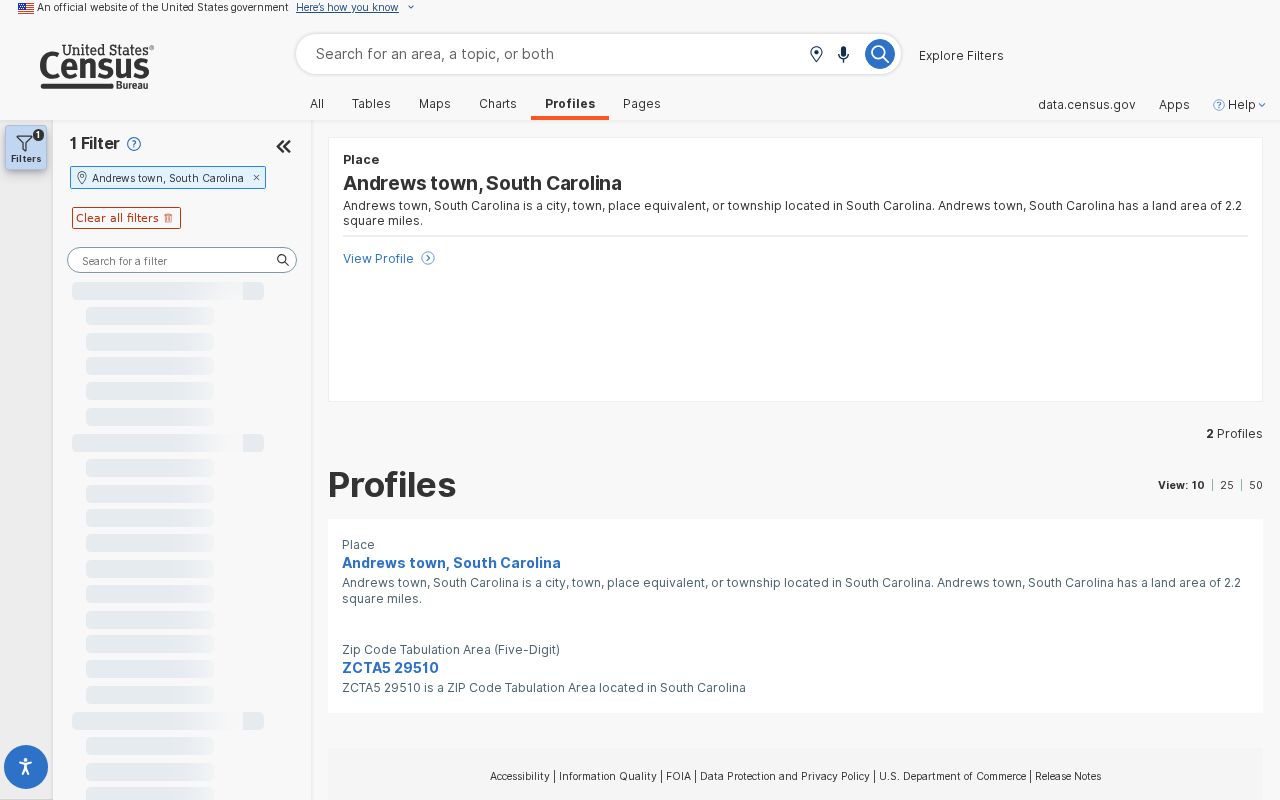Viewport: 1280px width, 800px height.
Task: Click the blue magnifying glass search button
Action: click(879, 54)
